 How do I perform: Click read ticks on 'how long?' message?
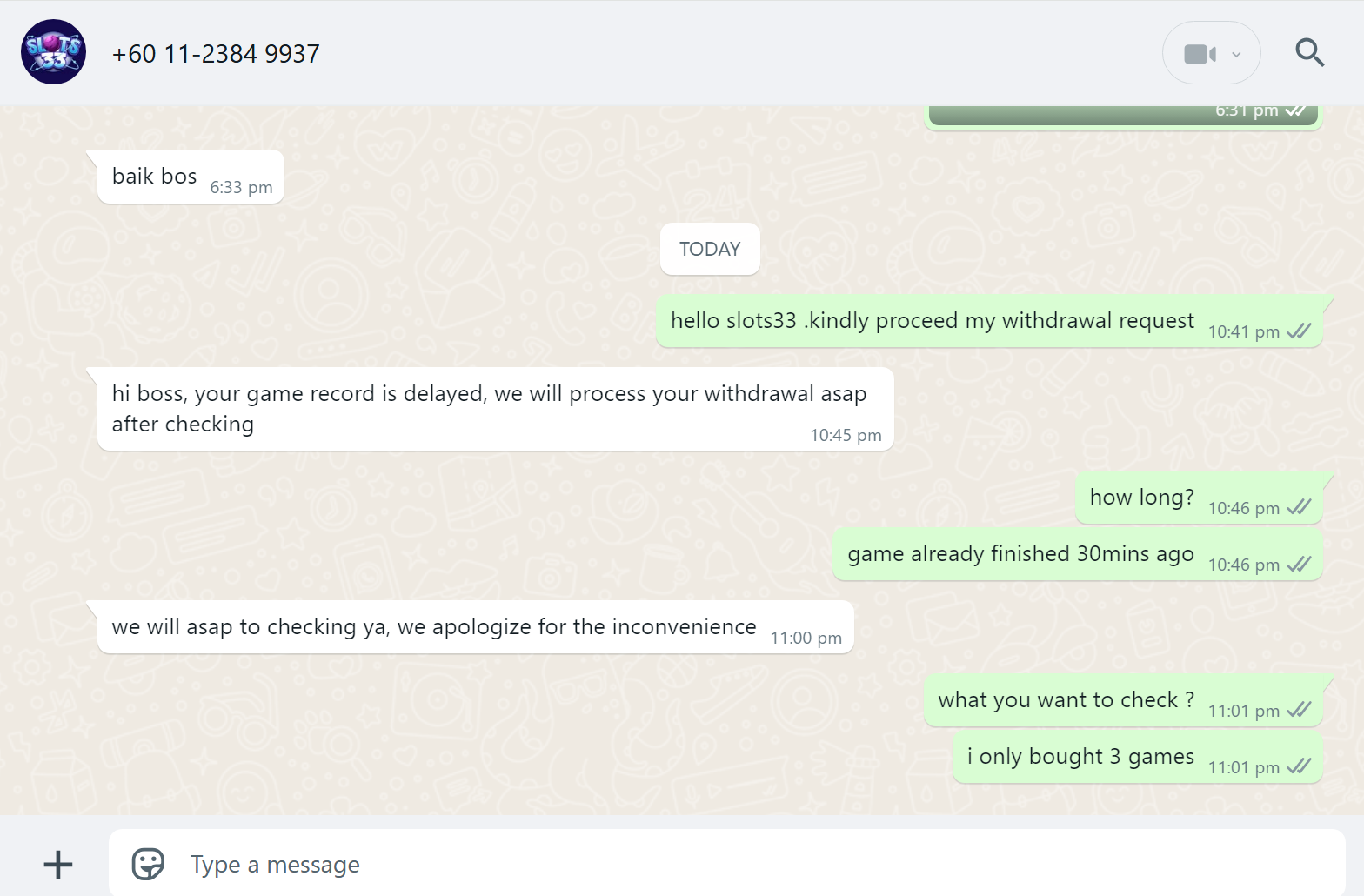tap(1299, 507)
